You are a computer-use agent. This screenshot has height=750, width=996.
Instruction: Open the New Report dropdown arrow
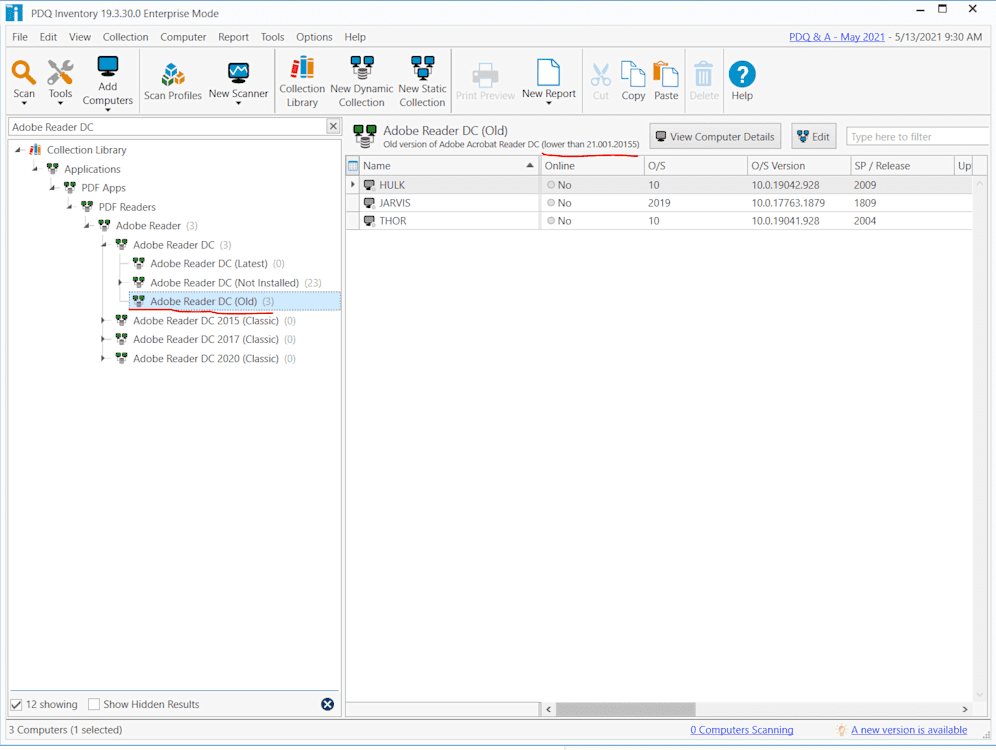tap(549, 103)
